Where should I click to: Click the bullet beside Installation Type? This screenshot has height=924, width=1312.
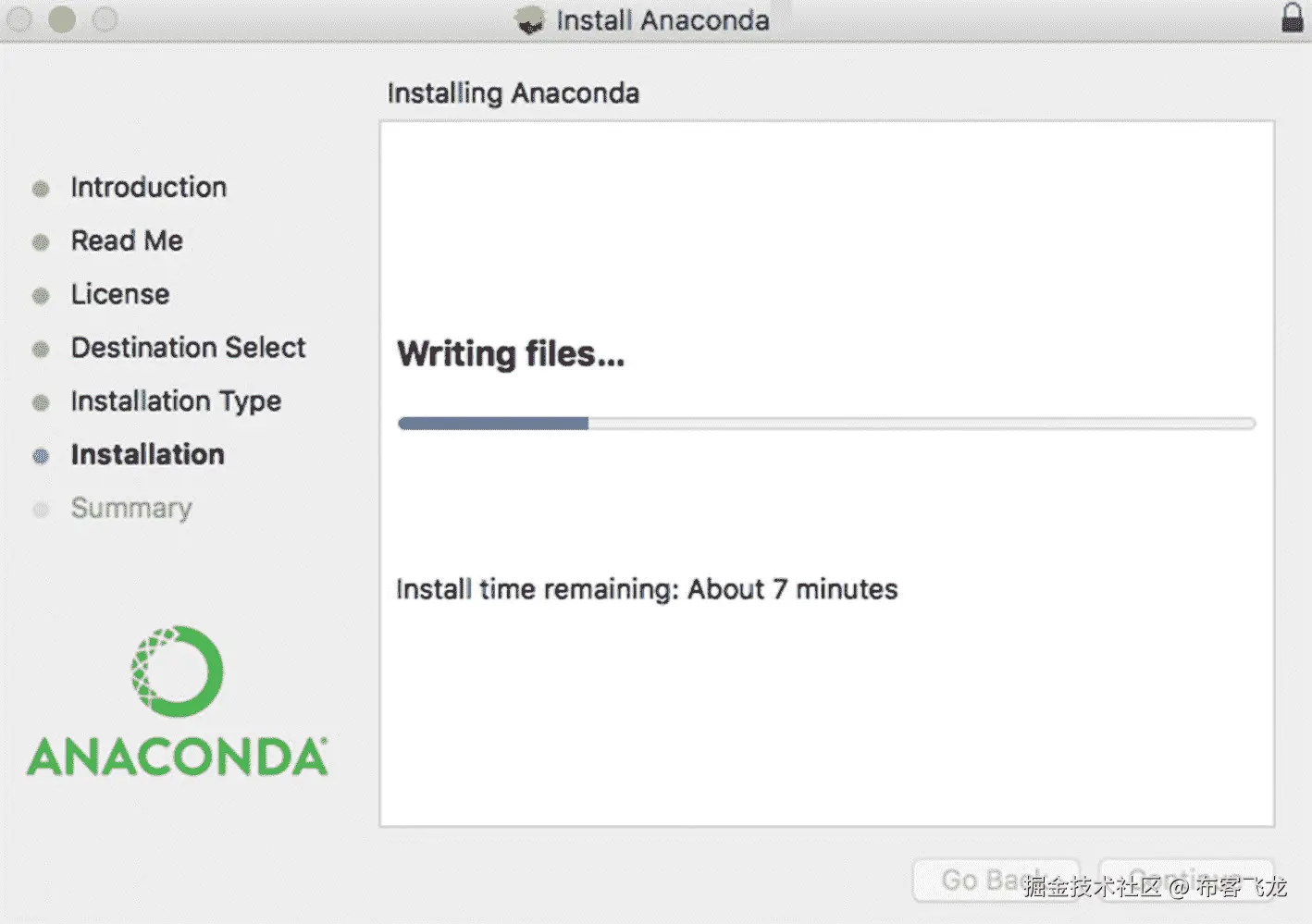coord(41,403)
